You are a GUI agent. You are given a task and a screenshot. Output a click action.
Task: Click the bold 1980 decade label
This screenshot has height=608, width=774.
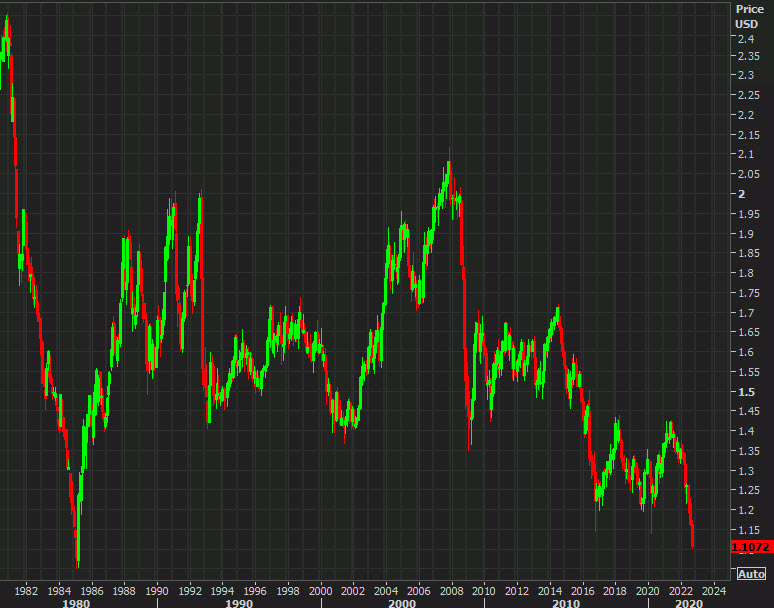tap(77, 603)
